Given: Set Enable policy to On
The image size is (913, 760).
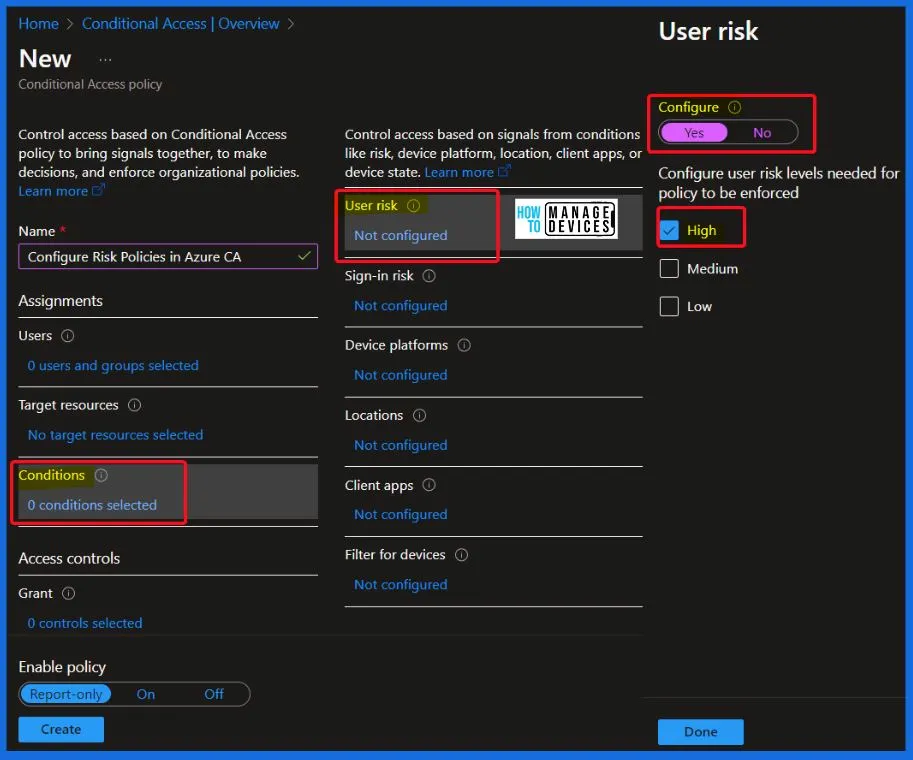Looking at the screenshot, I should [x=146, y=694].
